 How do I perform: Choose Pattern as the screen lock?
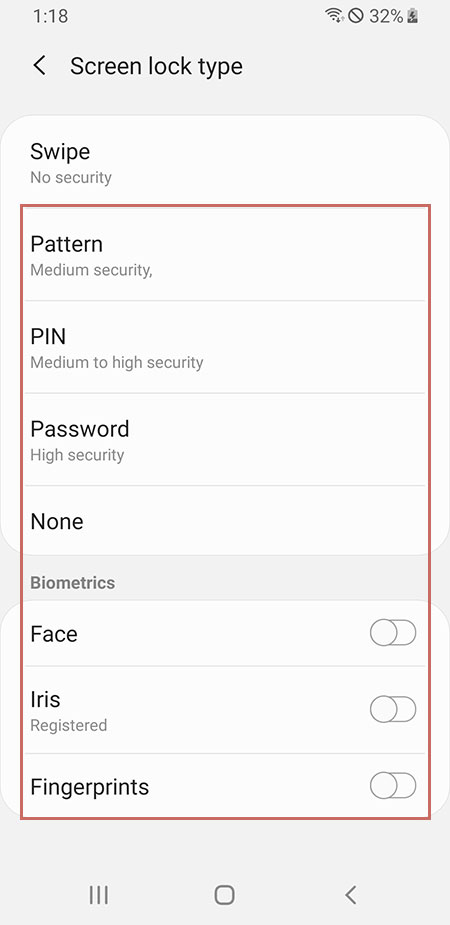225,254
